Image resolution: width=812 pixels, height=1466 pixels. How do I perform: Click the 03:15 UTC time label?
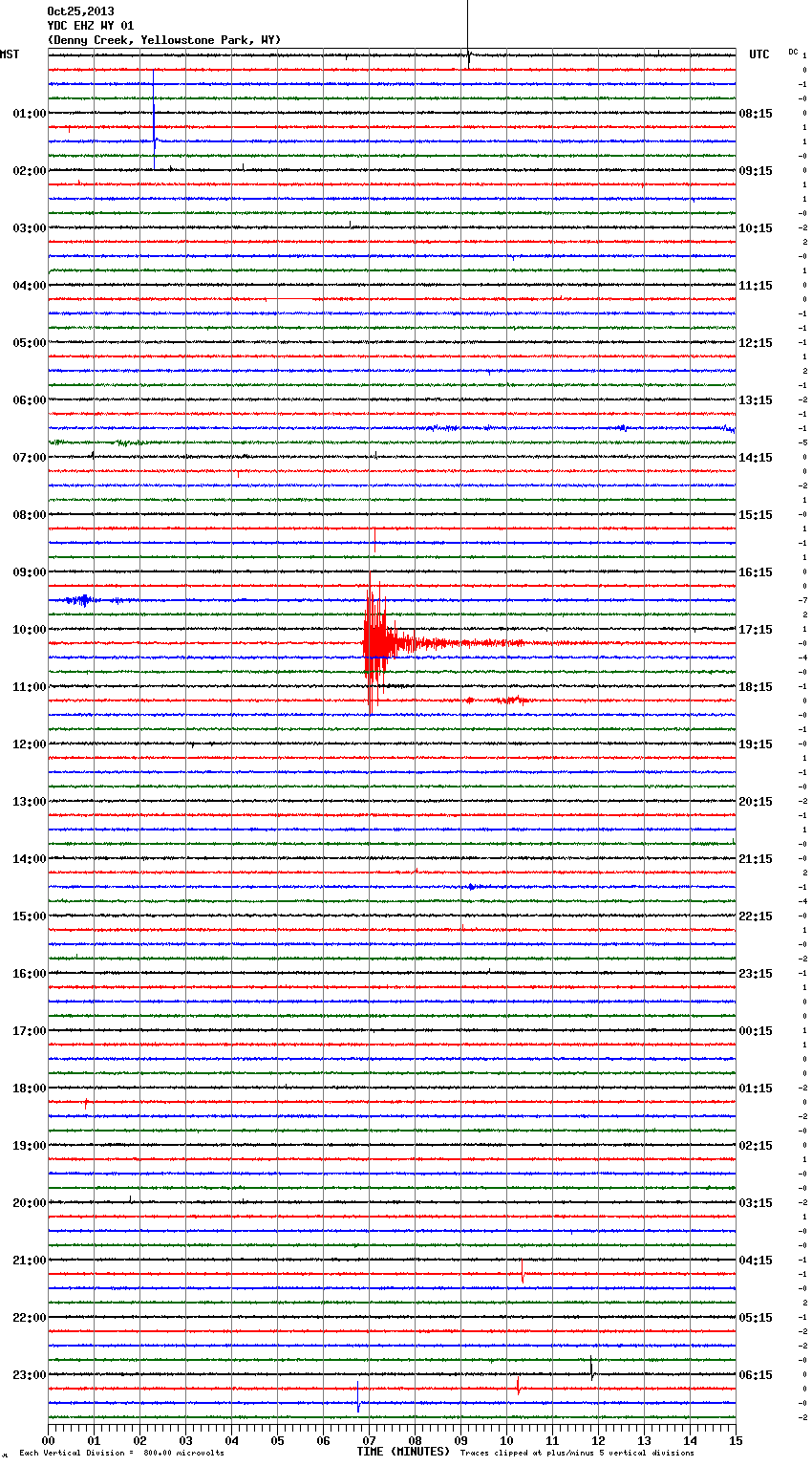(756, 1203)
